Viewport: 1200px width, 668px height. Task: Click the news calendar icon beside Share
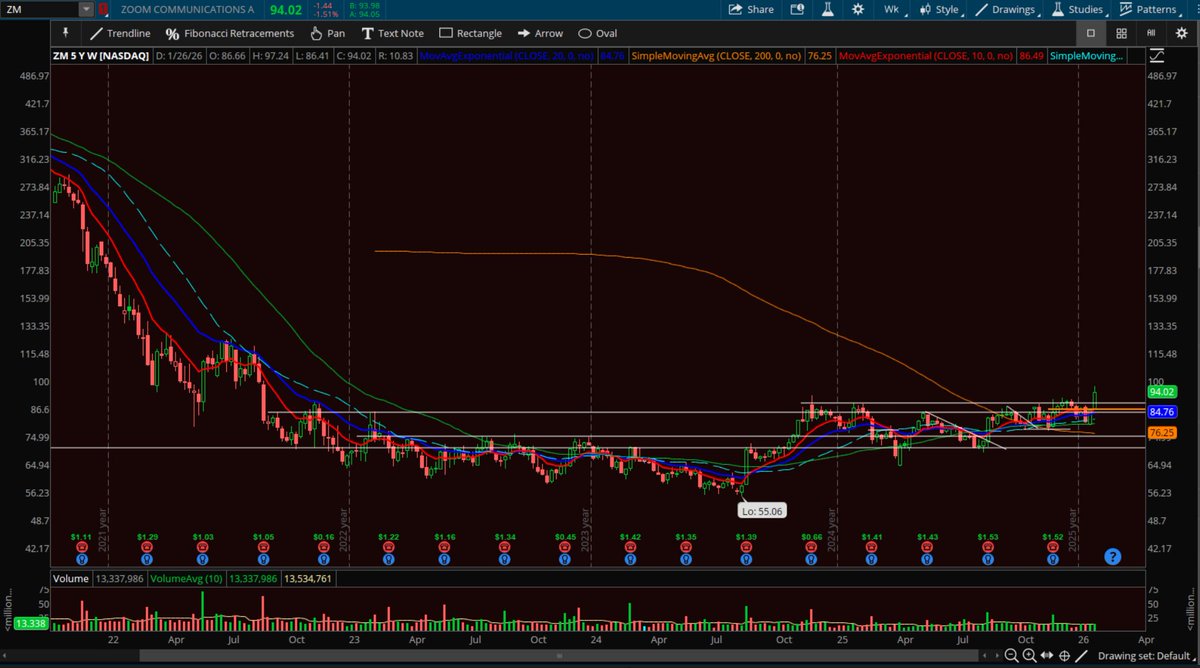[x=798, y=9]
